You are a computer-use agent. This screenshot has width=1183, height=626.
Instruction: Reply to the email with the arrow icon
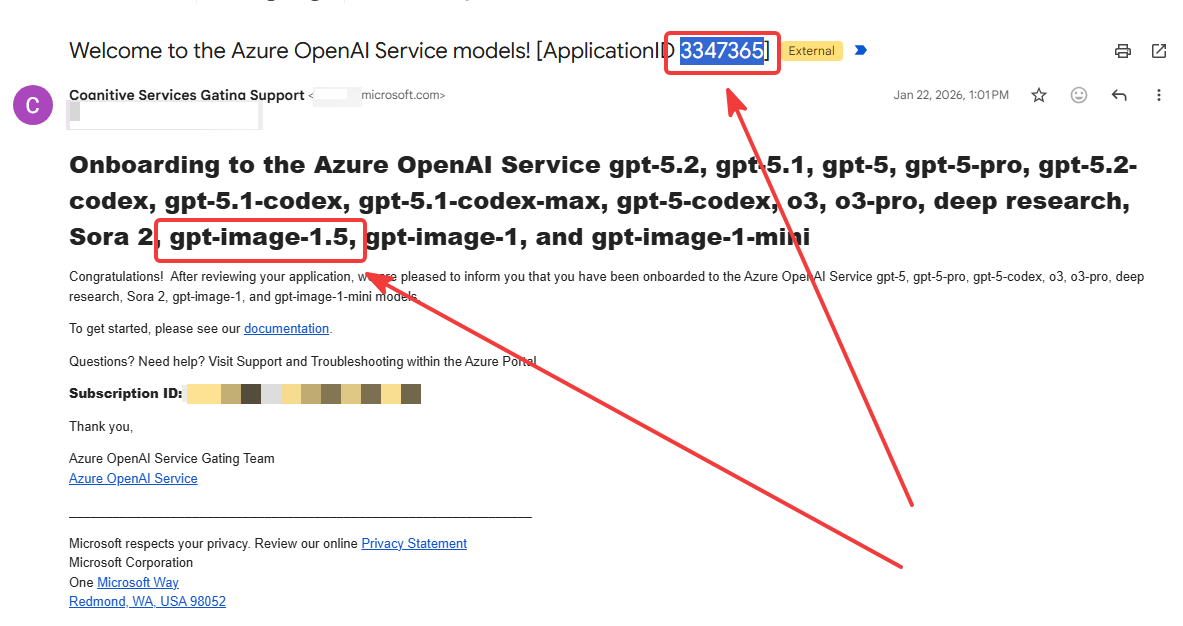[x=1119, y=95]
